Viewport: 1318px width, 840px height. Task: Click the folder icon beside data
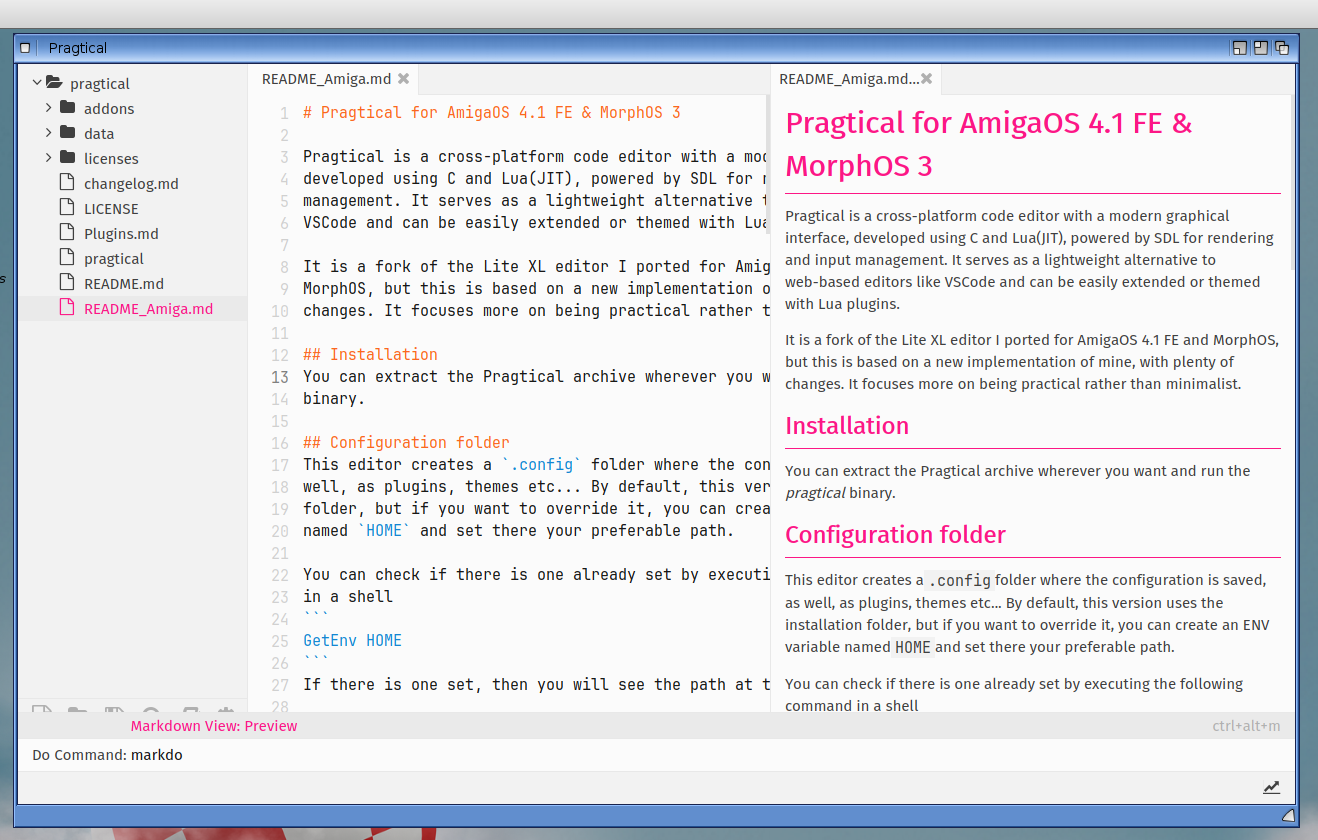(x=68, y=132)
